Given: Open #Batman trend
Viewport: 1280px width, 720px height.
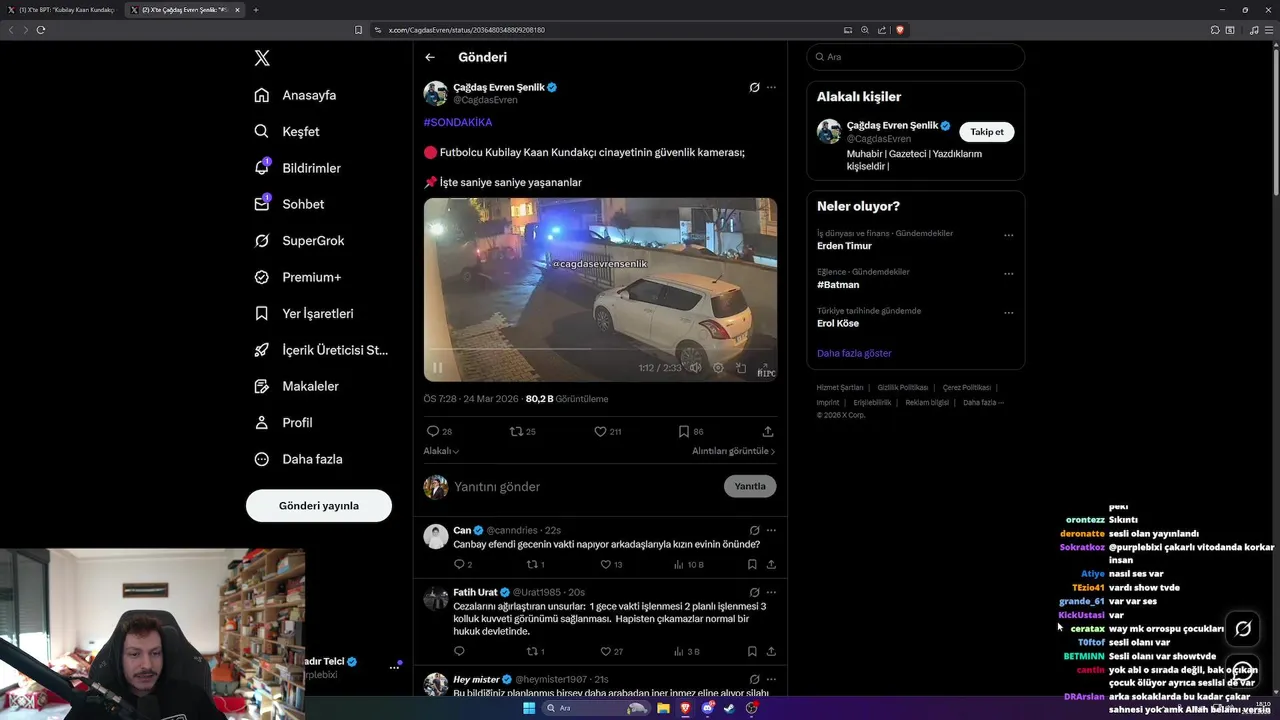Looking at the screenshot, I should pyautogui.click(x=838, y=285).
